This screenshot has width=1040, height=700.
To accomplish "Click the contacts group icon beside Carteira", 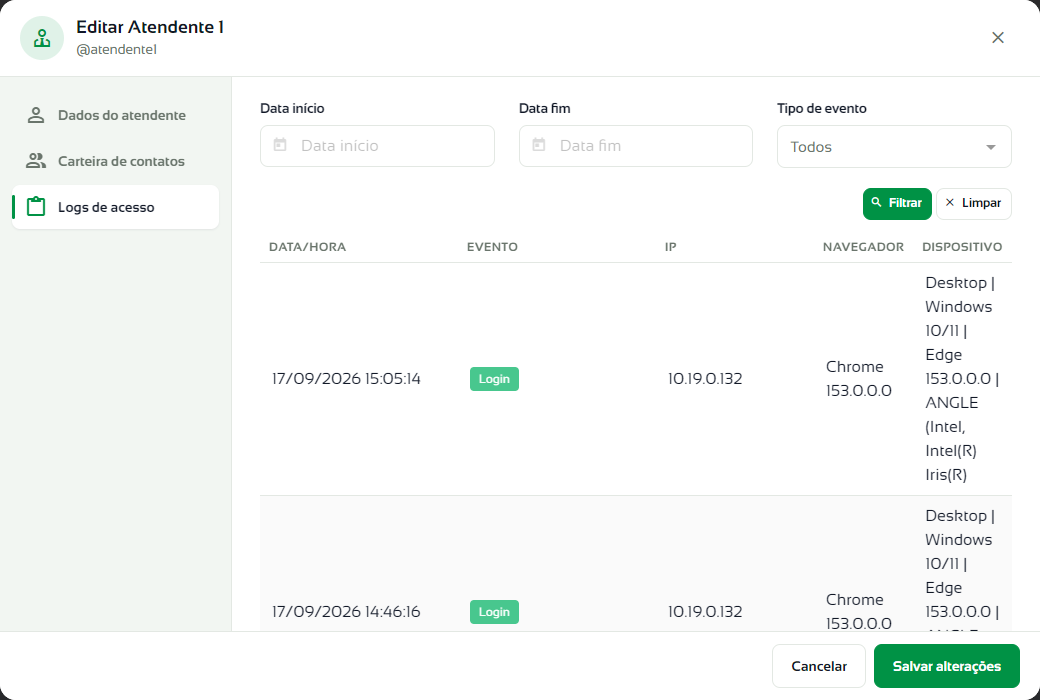I will pyautogui.click(x=36, y=161).
